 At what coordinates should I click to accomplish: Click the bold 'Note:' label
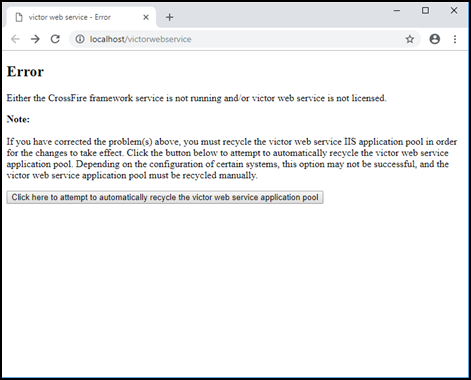pyautogui.click(x=18, y=119)
